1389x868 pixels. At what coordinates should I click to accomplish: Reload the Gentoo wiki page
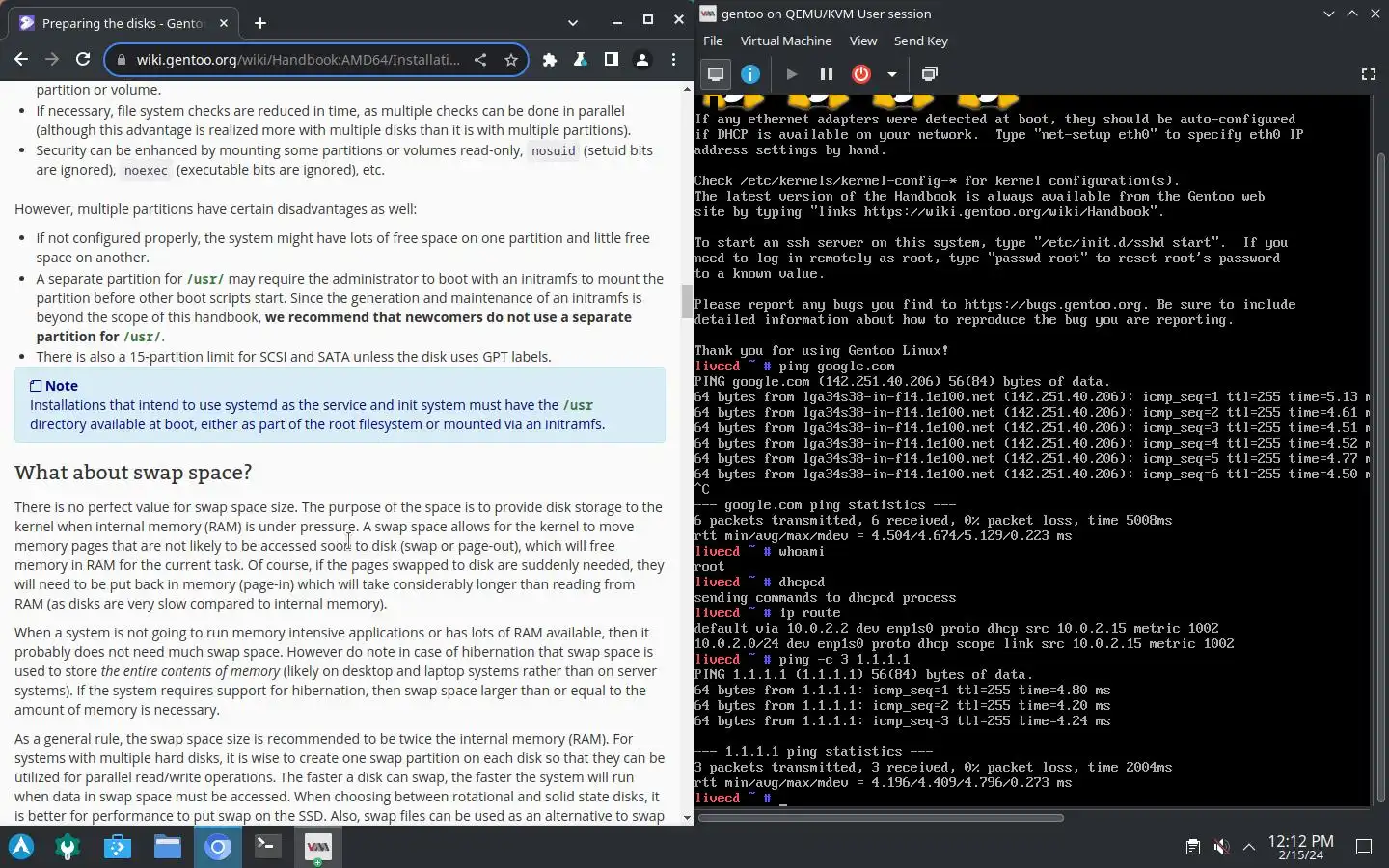pyautogui.click(x=83, y=60)
